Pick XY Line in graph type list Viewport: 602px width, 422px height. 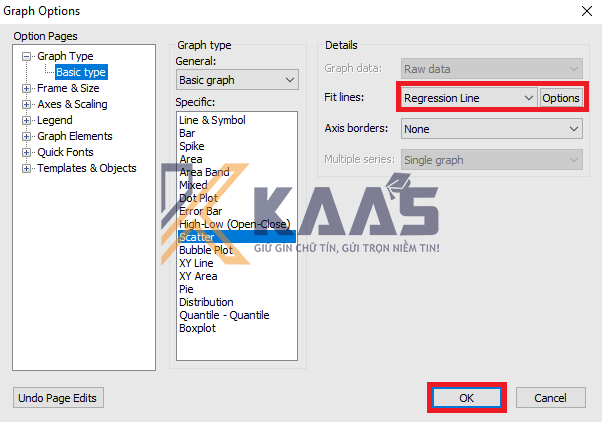[196, 263]
